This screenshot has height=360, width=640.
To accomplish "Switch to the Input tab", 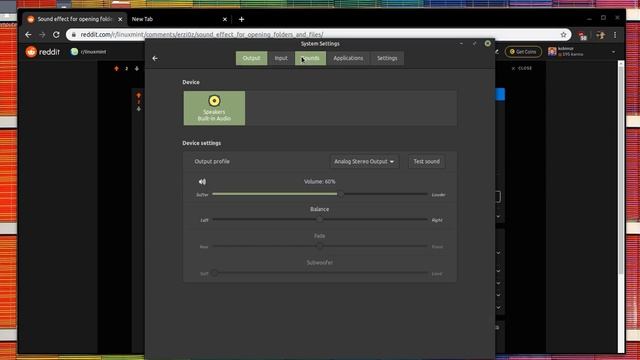I will click(281, 58).
